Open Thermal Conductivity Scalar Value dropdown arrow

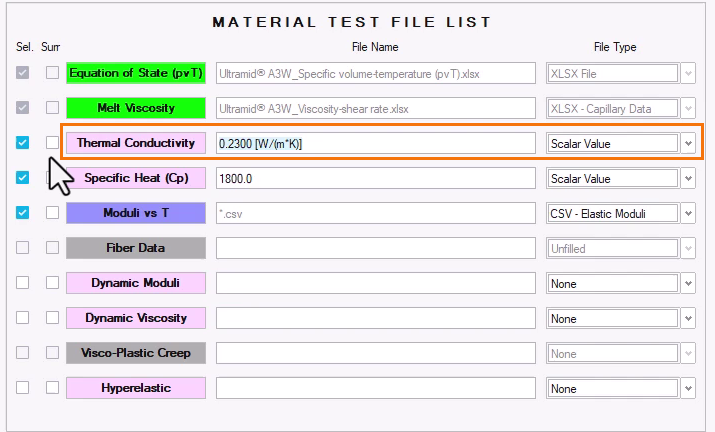[688, 143]
